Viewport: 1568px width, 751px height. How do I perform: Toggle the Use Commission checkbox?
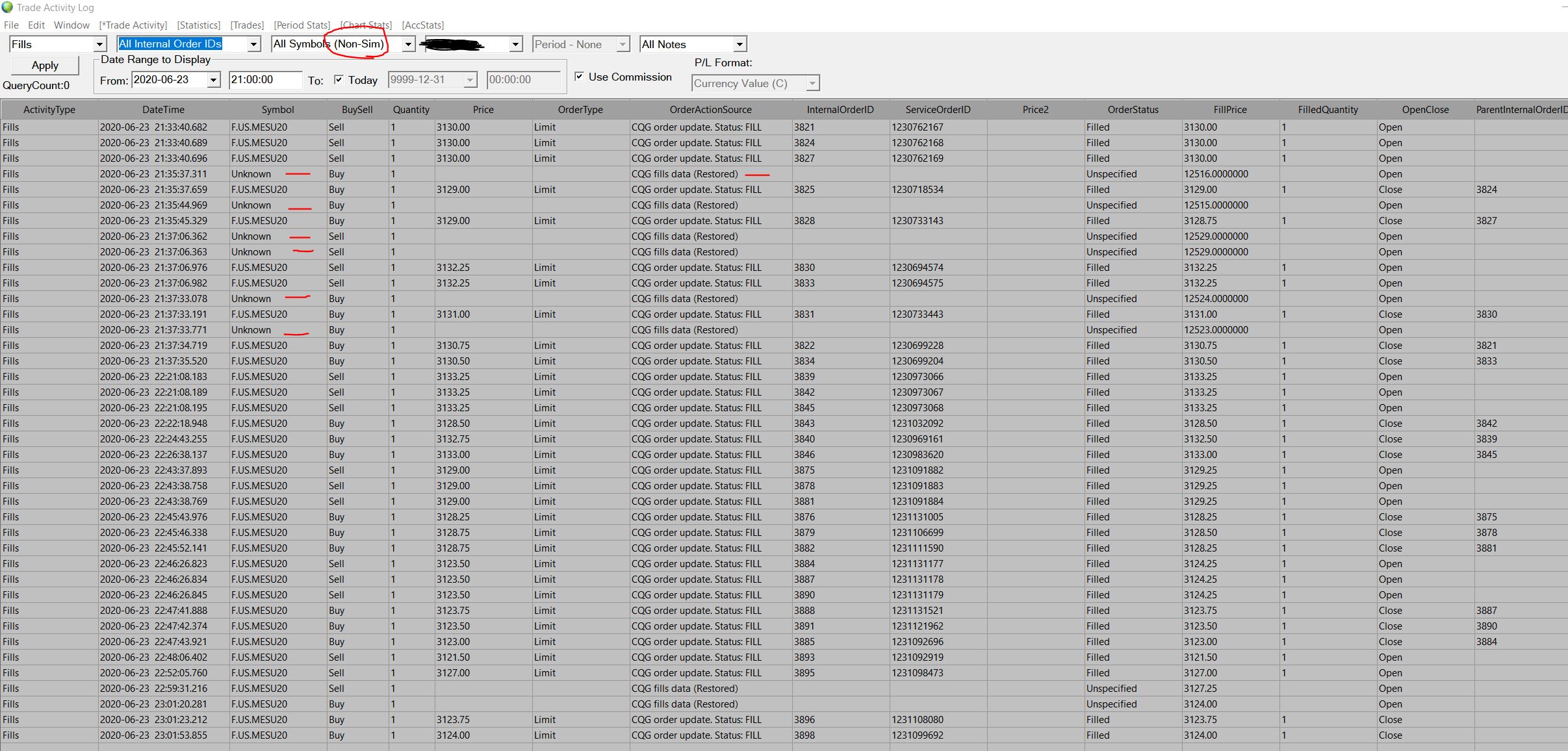(579, 76)
